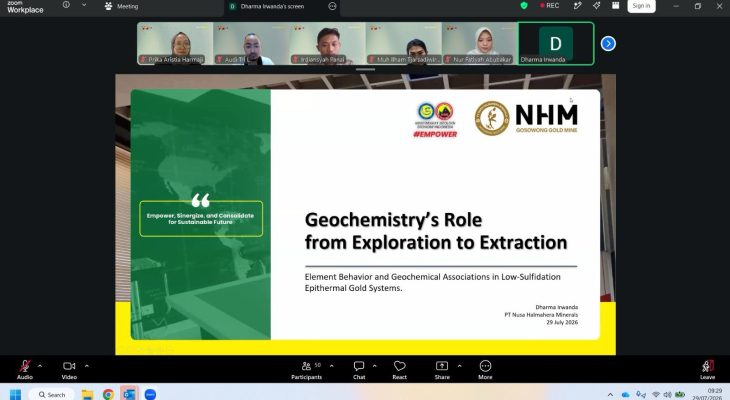Open the Windows Start menu
Screen dimensions: 730x400
[x=15, y=394]
